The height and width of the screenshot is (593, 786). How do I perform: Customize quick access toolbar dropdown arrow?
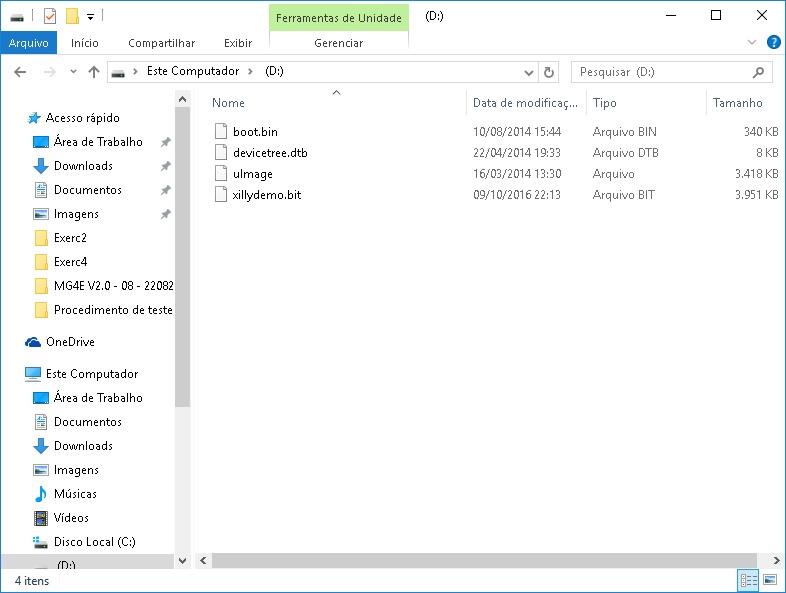(90, 17)
